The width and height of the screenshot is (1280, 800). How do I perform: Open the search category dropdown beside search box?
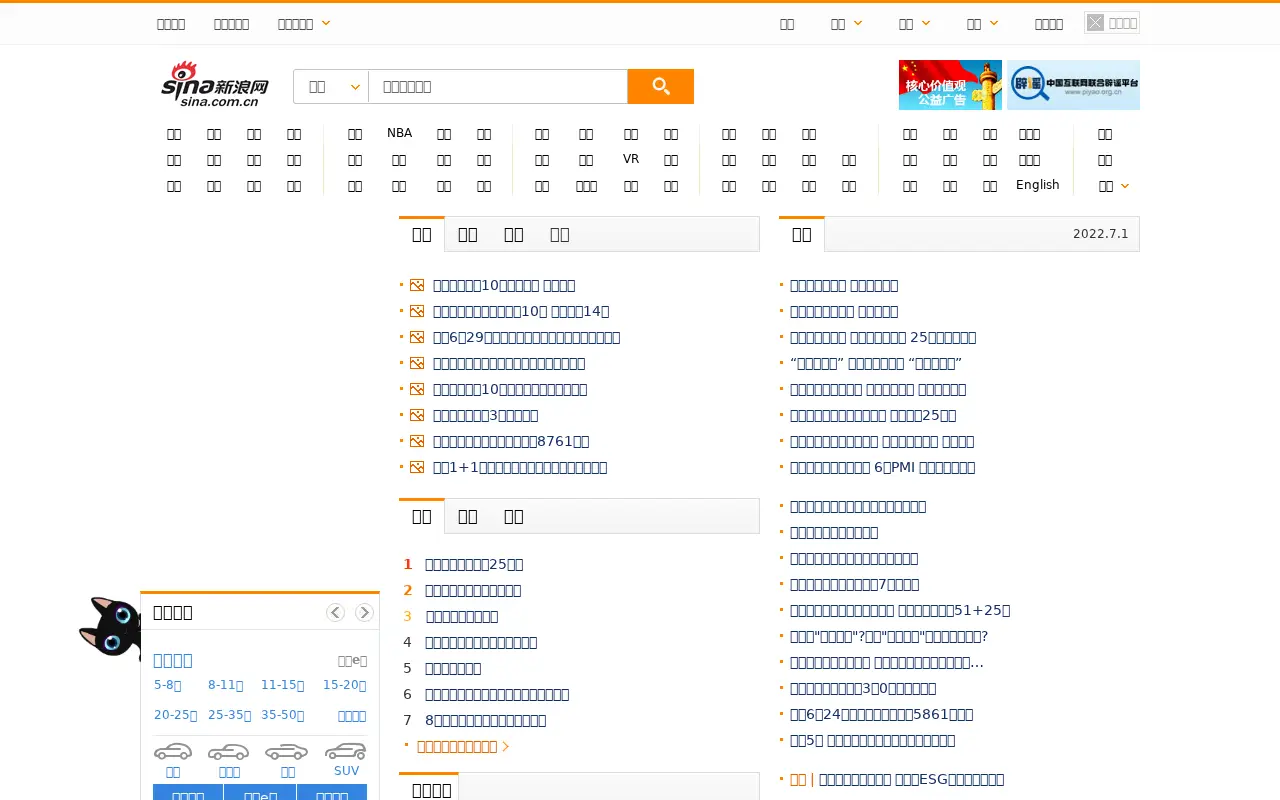(x=331, y=87)
